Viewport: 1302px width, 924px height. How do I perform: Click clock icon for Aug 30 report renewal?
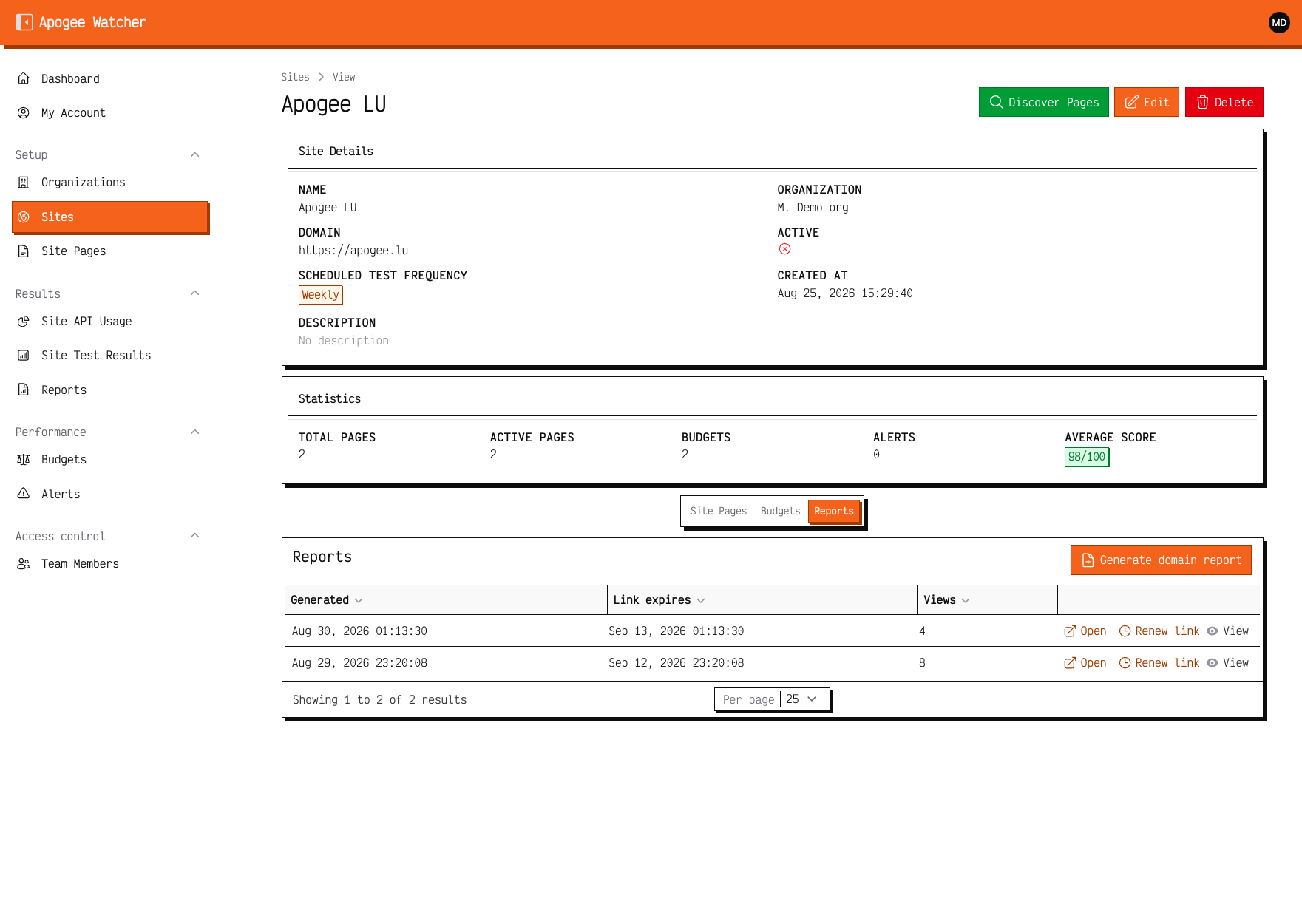pyautogui.click(x=1125, y=631)
